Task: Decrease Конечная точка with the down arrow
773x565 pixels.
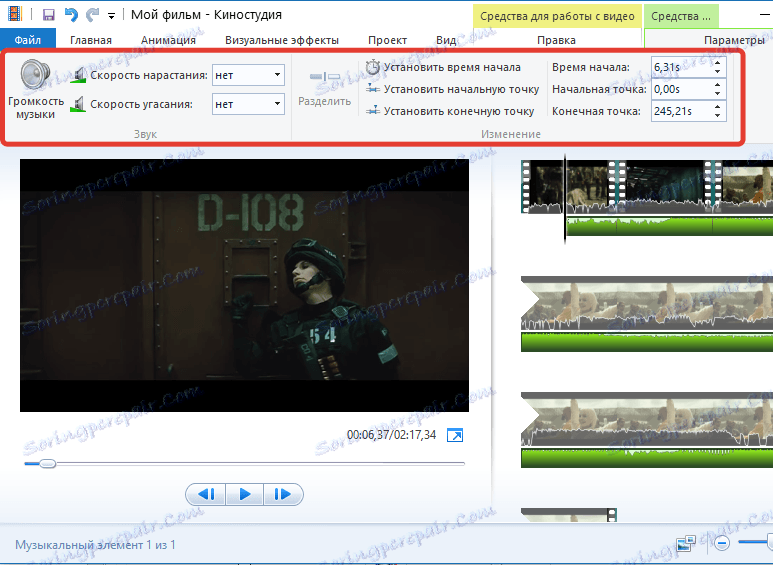Action: click(718, 116)
